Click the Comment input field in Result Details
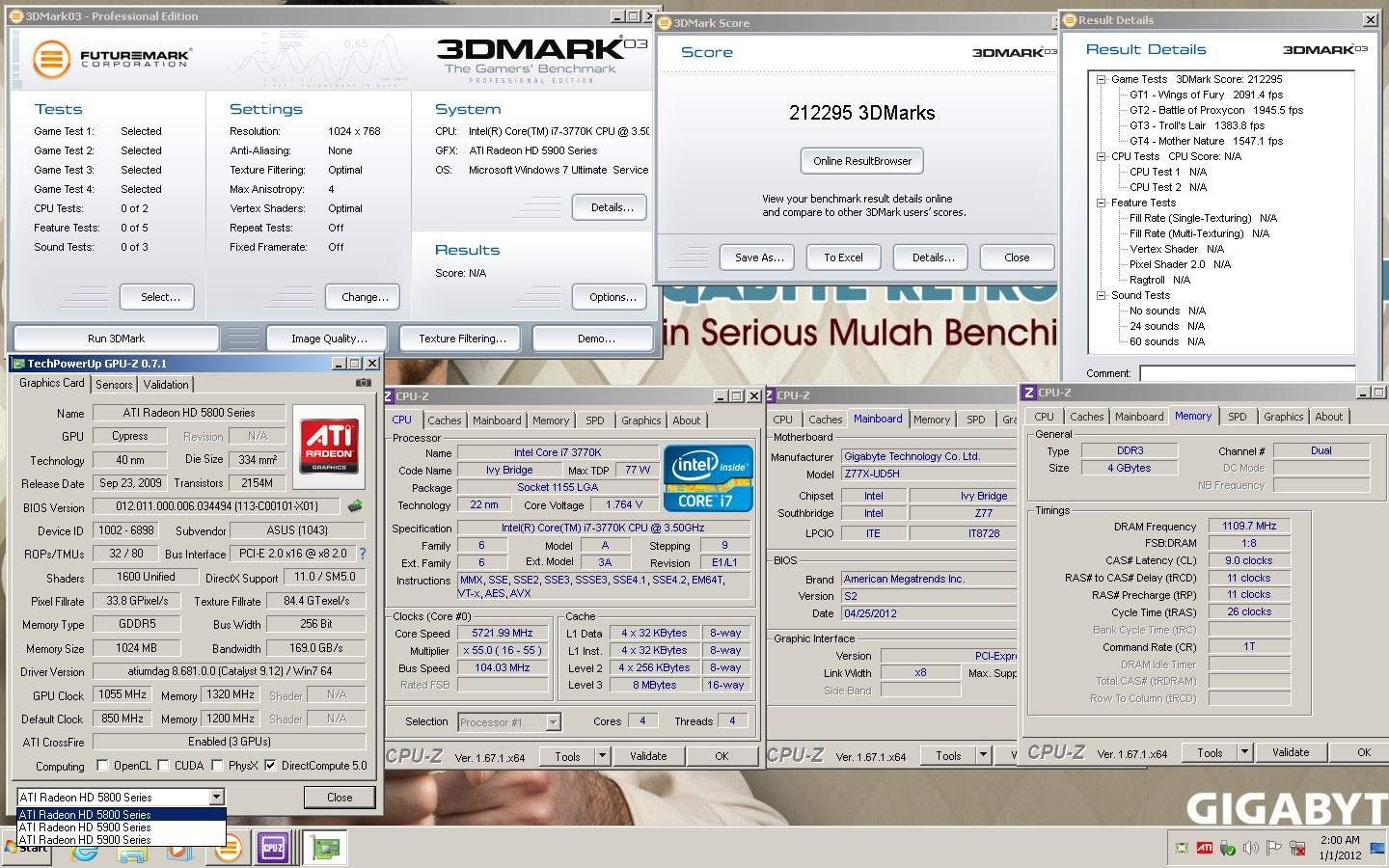The width and height of the screenshot is (1389, 868). [1247, 373]
